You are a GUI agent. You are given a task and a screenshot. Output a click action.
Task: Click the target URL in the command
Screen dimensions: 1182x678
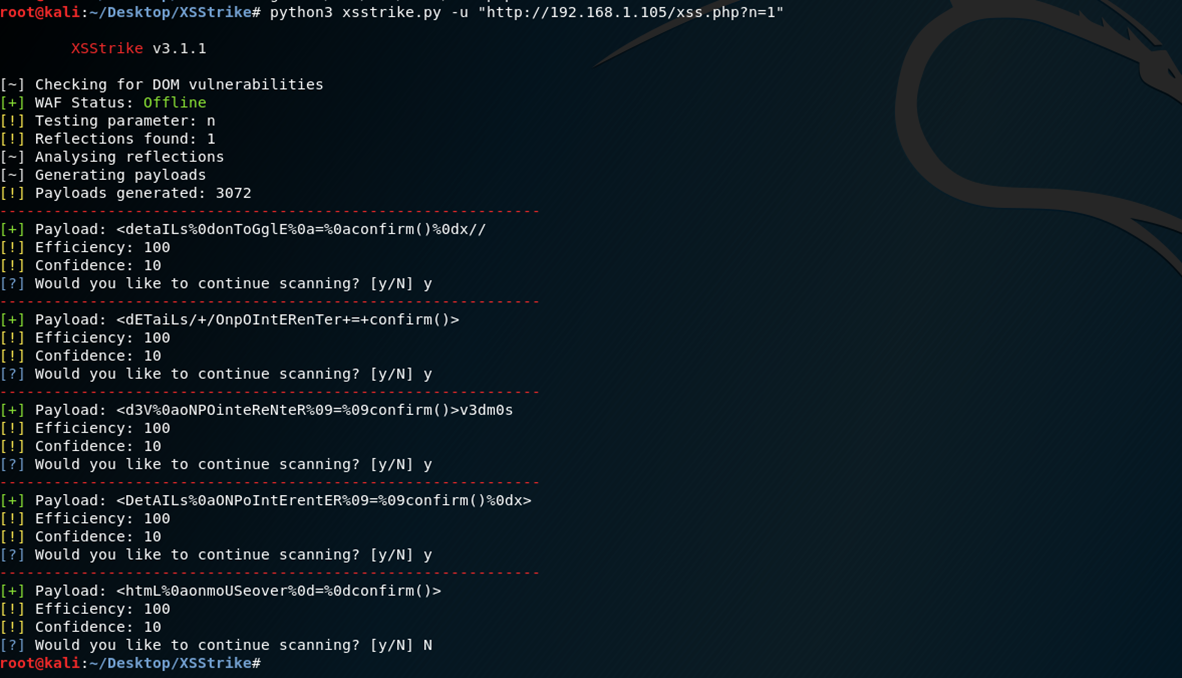point(631,12)
